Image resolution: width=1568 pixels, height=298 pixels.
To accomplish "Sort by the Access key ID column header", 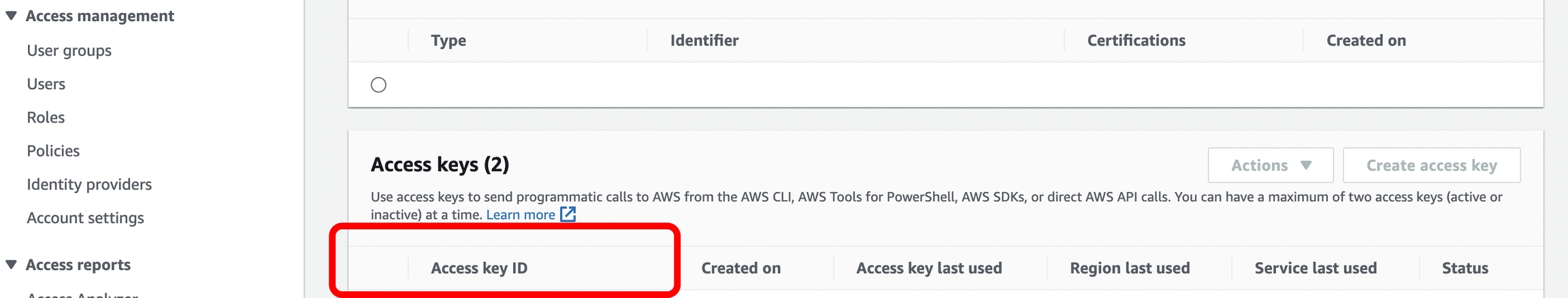I will (x=479, y=268).
